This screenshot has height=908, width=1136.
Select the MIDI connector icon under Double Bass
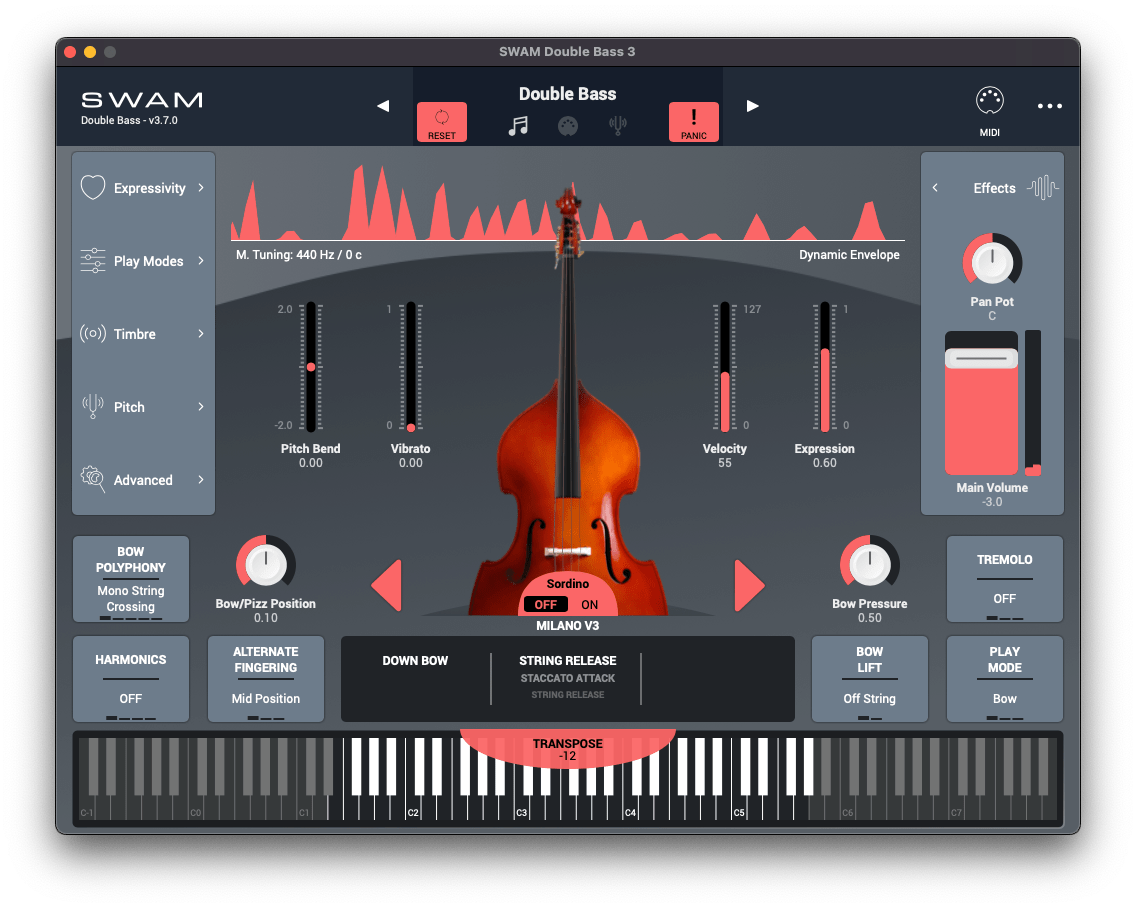[x=568, y=127]
